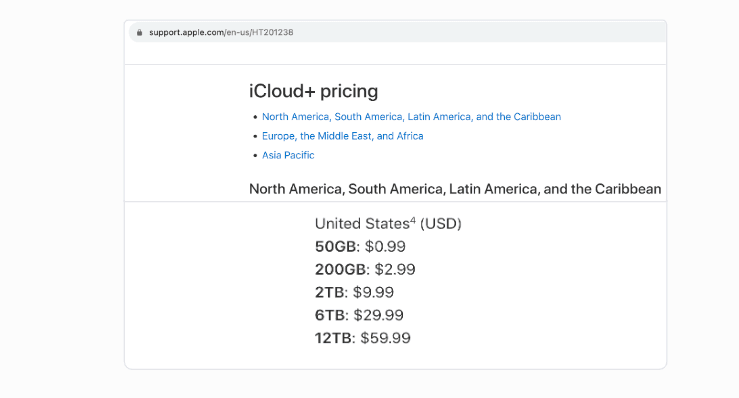Click the /en-us/HT201238 path in address bar
Viewport: 739px width, 398px height.
pyautogui.click(x=259, y=33)
